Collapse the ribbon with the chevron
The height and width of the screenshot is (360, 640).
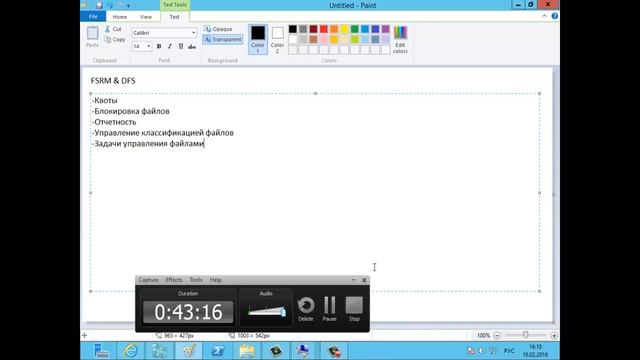(x=544, y=16)
